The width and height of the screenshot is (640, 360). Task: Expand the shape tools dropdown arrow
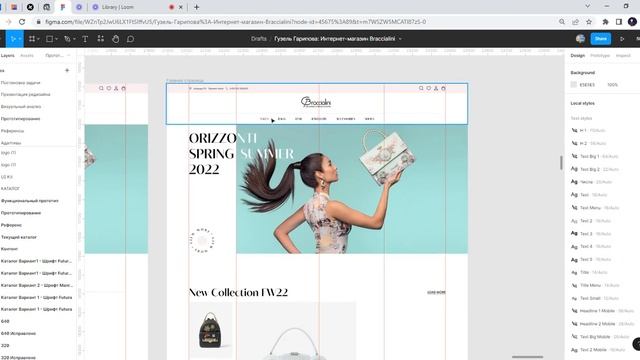(x=56, y=39)
